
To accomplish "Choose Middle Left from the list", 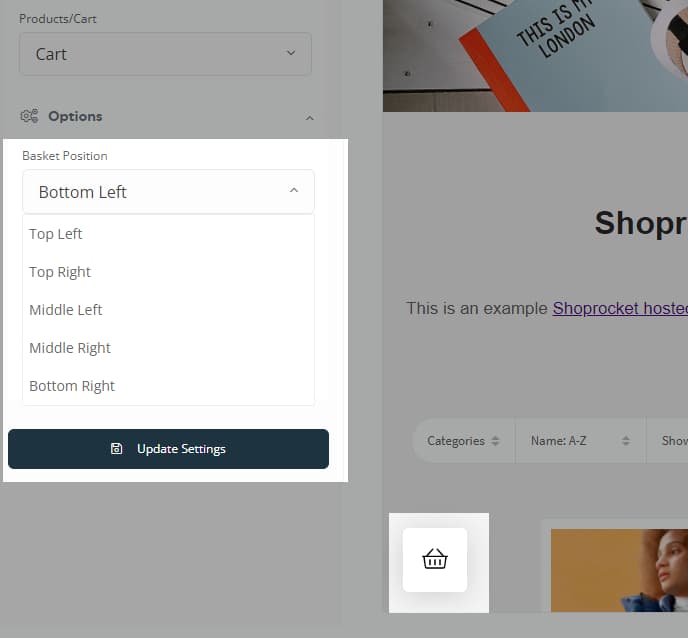I will pos(66,310).
